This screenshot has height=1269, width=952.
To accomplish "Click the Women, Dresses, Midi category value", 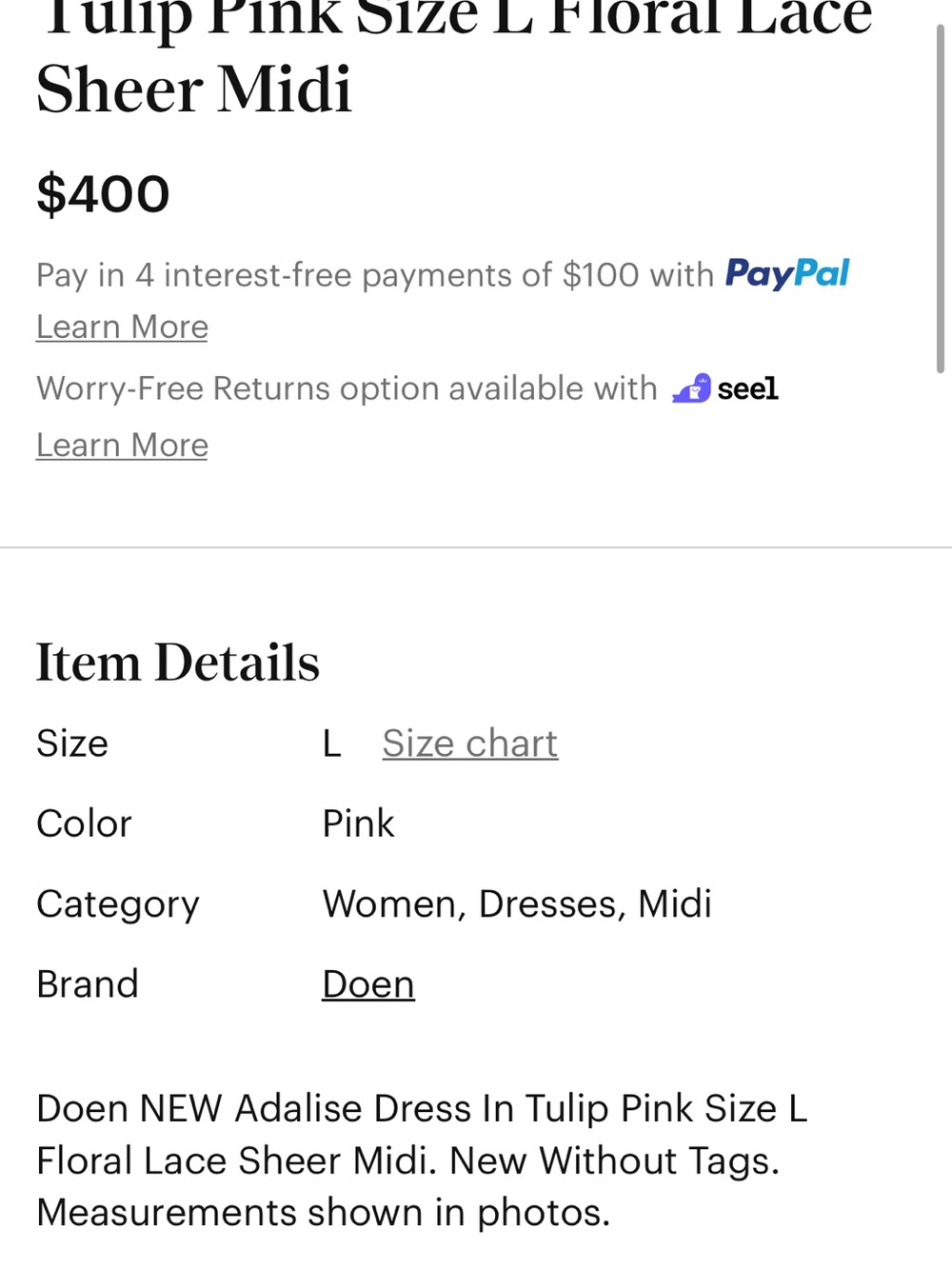I will (517, 904).
